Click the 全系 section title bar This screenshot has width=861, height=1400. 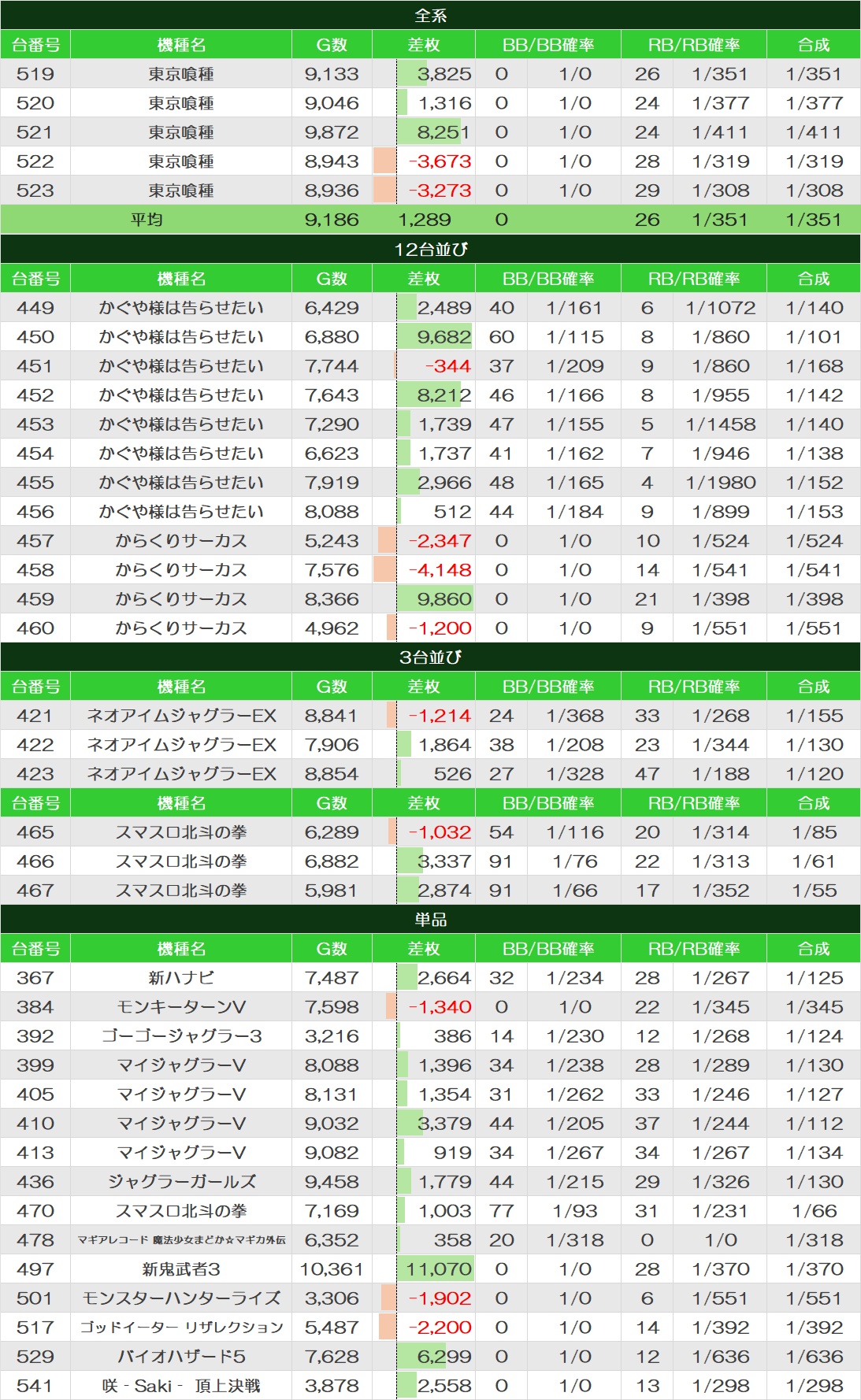(x=430, y=15)
